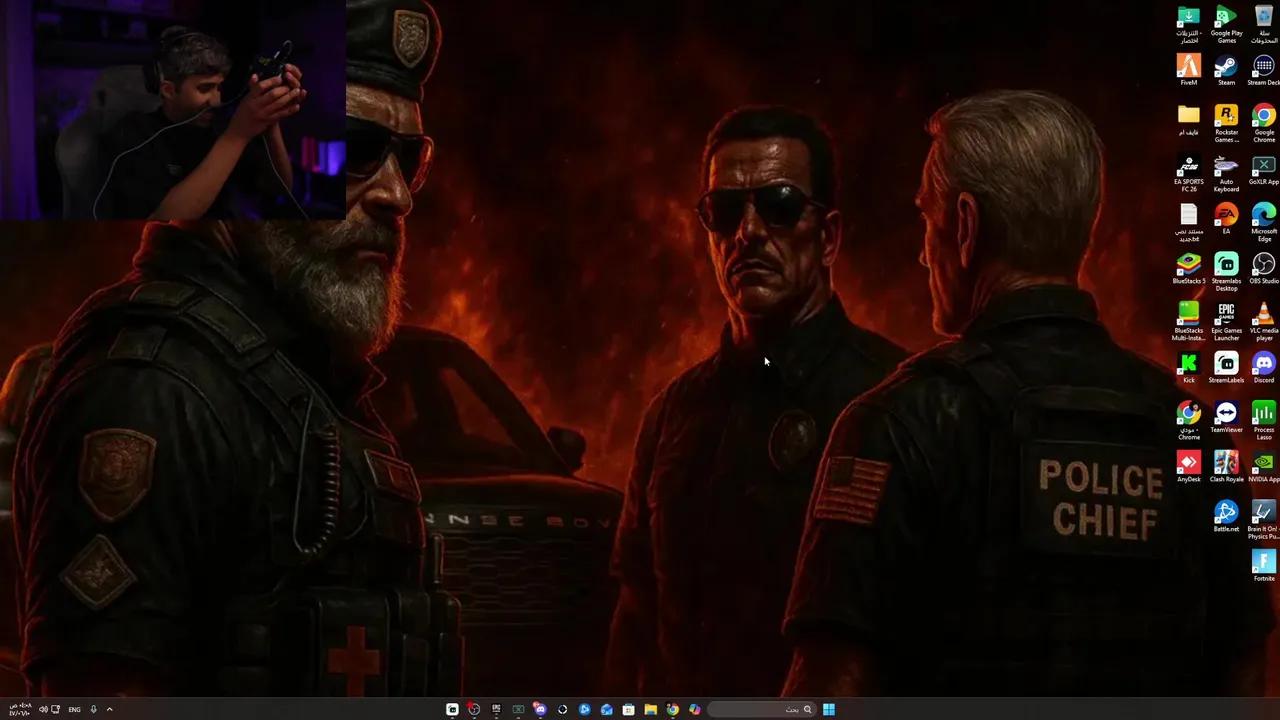Viewport: 1280px width, 720px height.
Task: Select the Microsoft Edge desktop shortcut
Action: (1264, 222)
